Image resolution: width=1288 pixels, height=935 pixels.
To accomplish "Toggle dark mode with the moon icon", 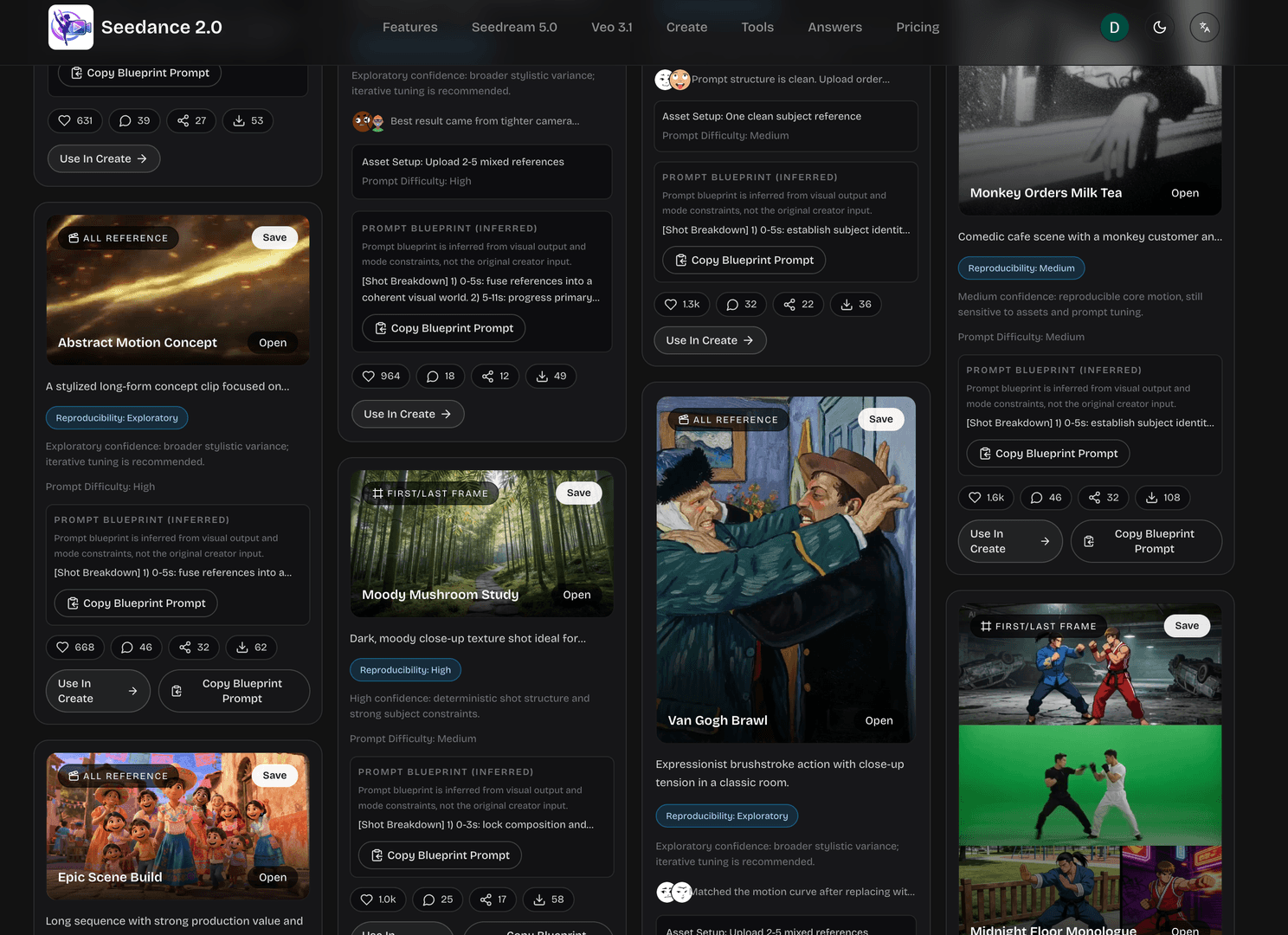I will (1160, 27).
